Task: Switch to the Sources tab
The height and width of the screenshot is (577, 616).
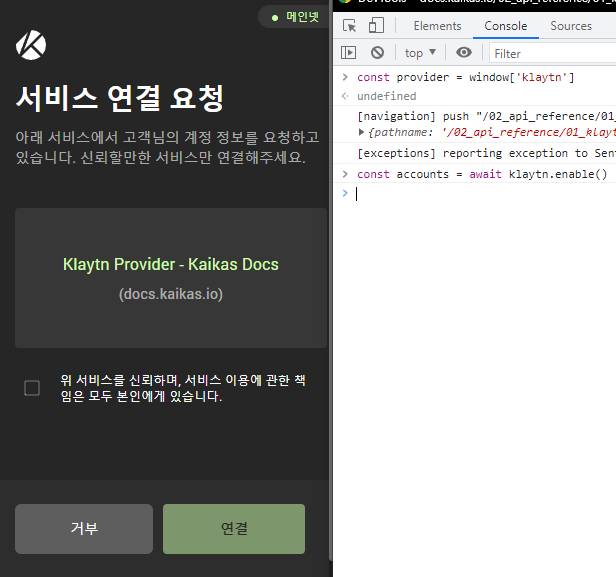Action: pyautogui.click(x=571, y=26)
